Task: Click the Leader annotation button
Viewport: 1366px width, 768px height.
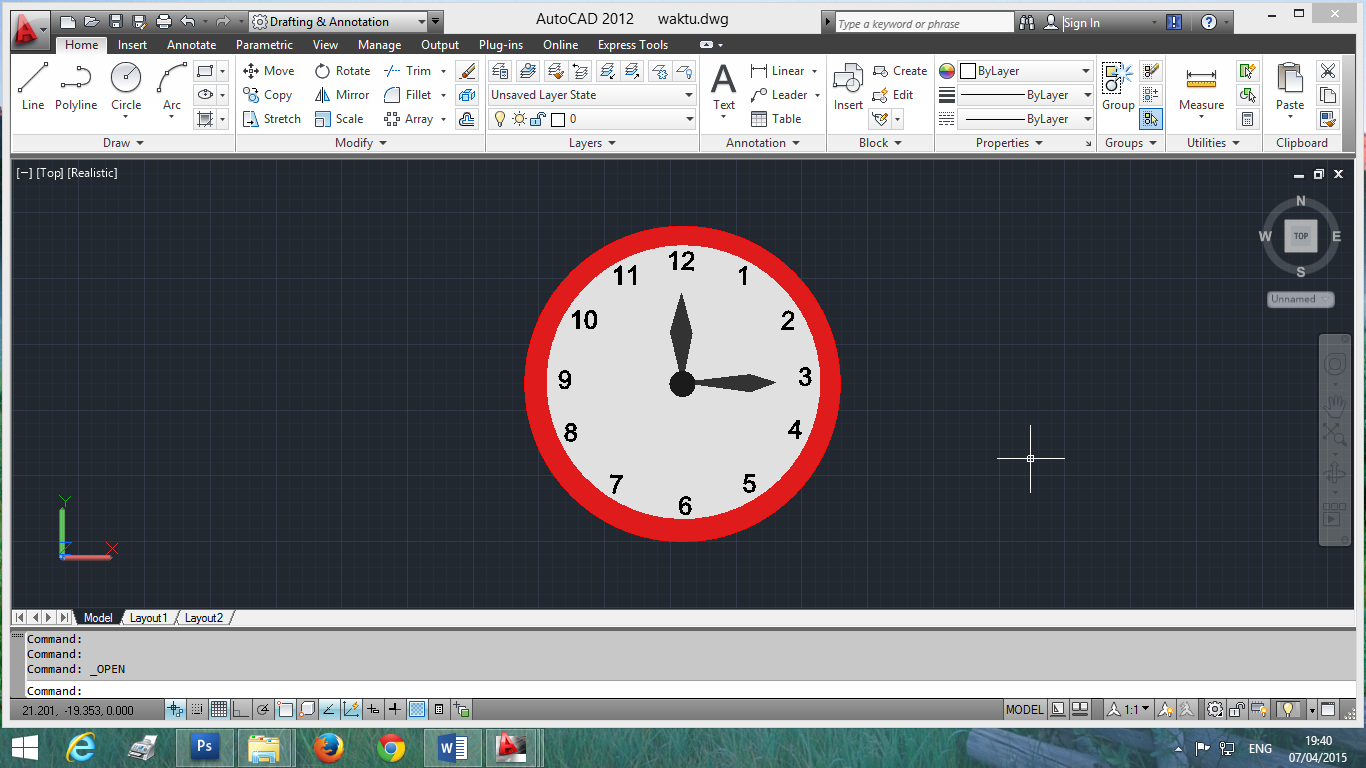Action: tap(779, 95)
